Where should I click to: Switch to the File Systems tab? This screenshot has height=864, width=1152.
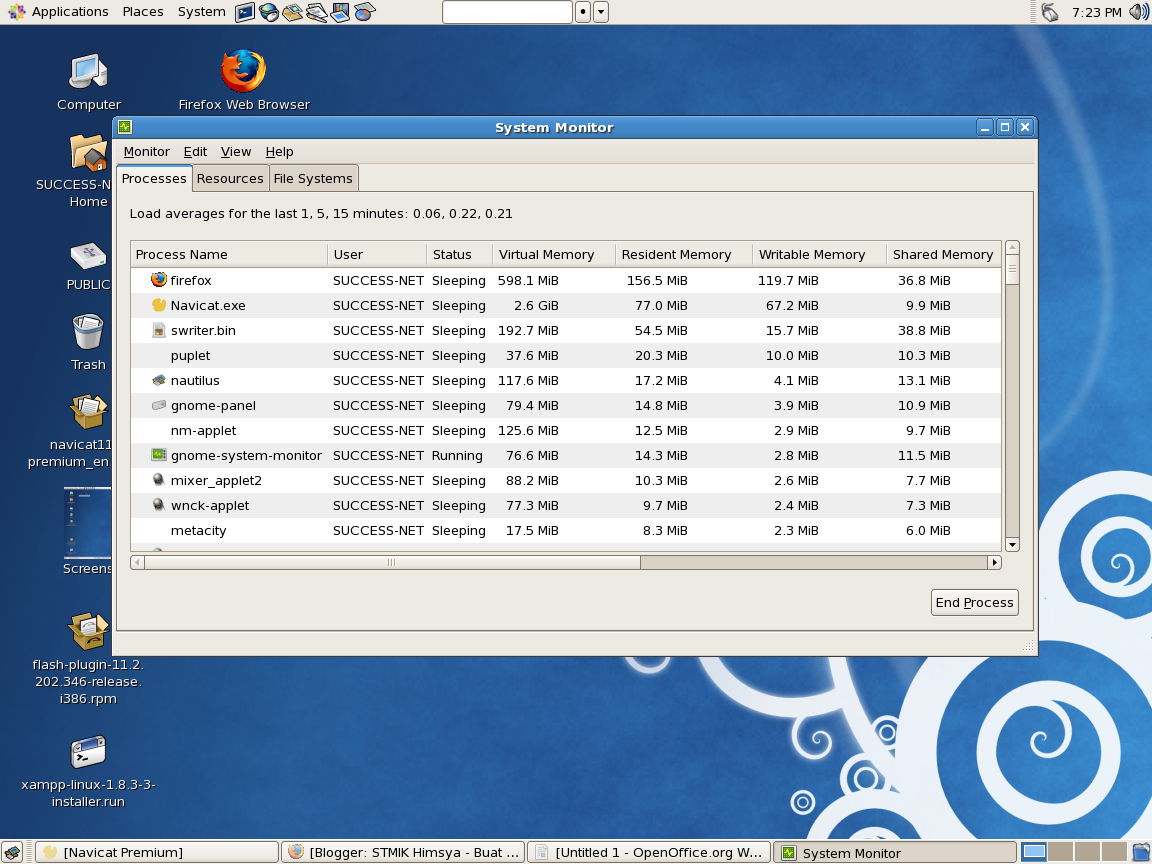tap(313, 178)
